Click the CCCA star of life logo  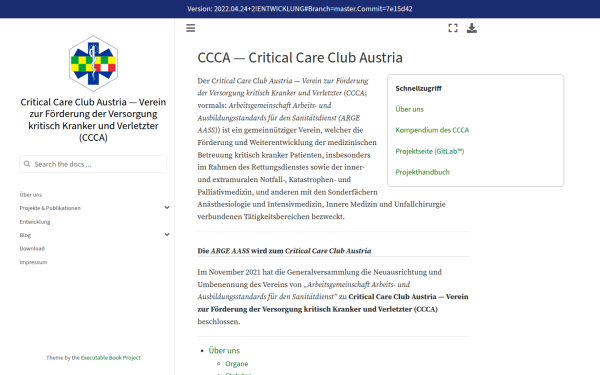click(x=93, y=64)
